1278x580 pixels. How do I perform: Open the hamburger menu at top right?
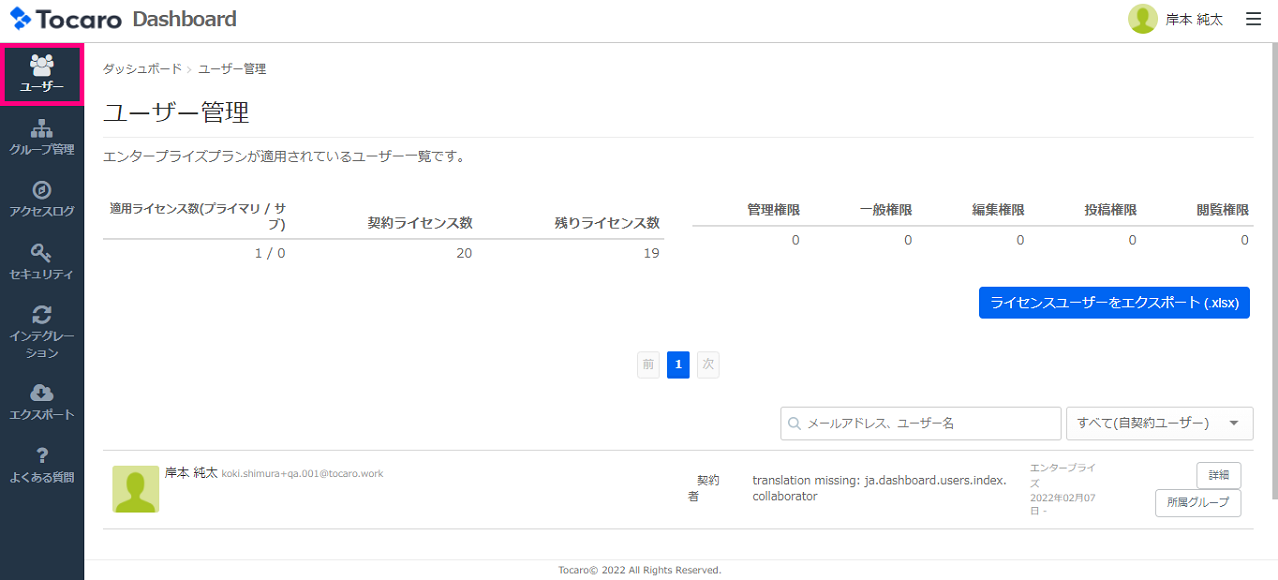[x=1253, y=19]
